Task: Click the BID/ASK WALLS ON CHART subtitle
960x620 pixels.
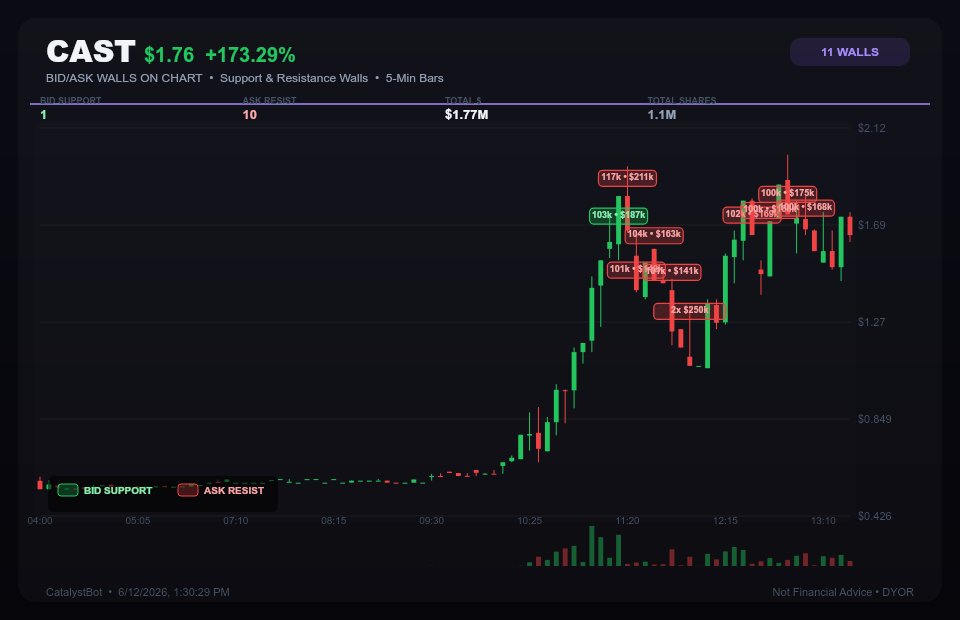Action: click(124, 78)
